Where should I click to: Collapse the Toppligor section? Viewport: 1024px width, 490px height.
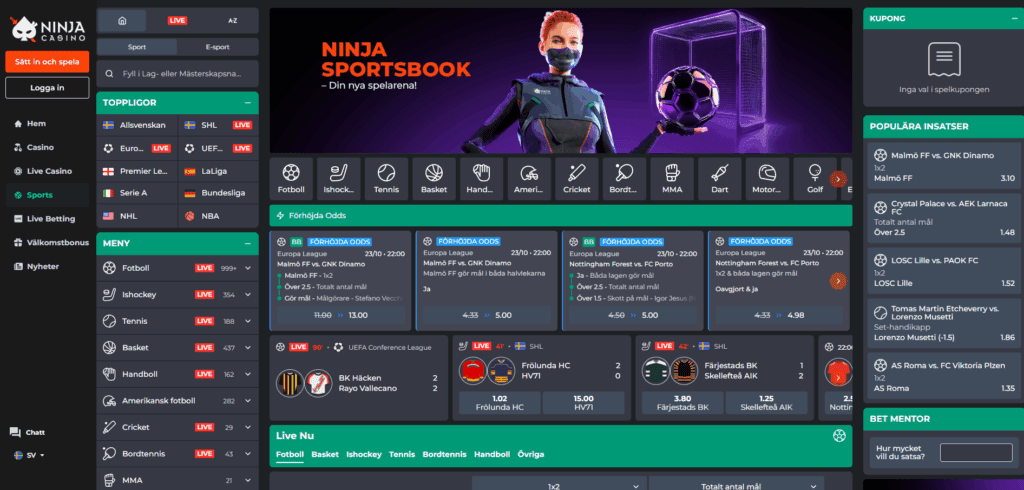tap(248, 103)
